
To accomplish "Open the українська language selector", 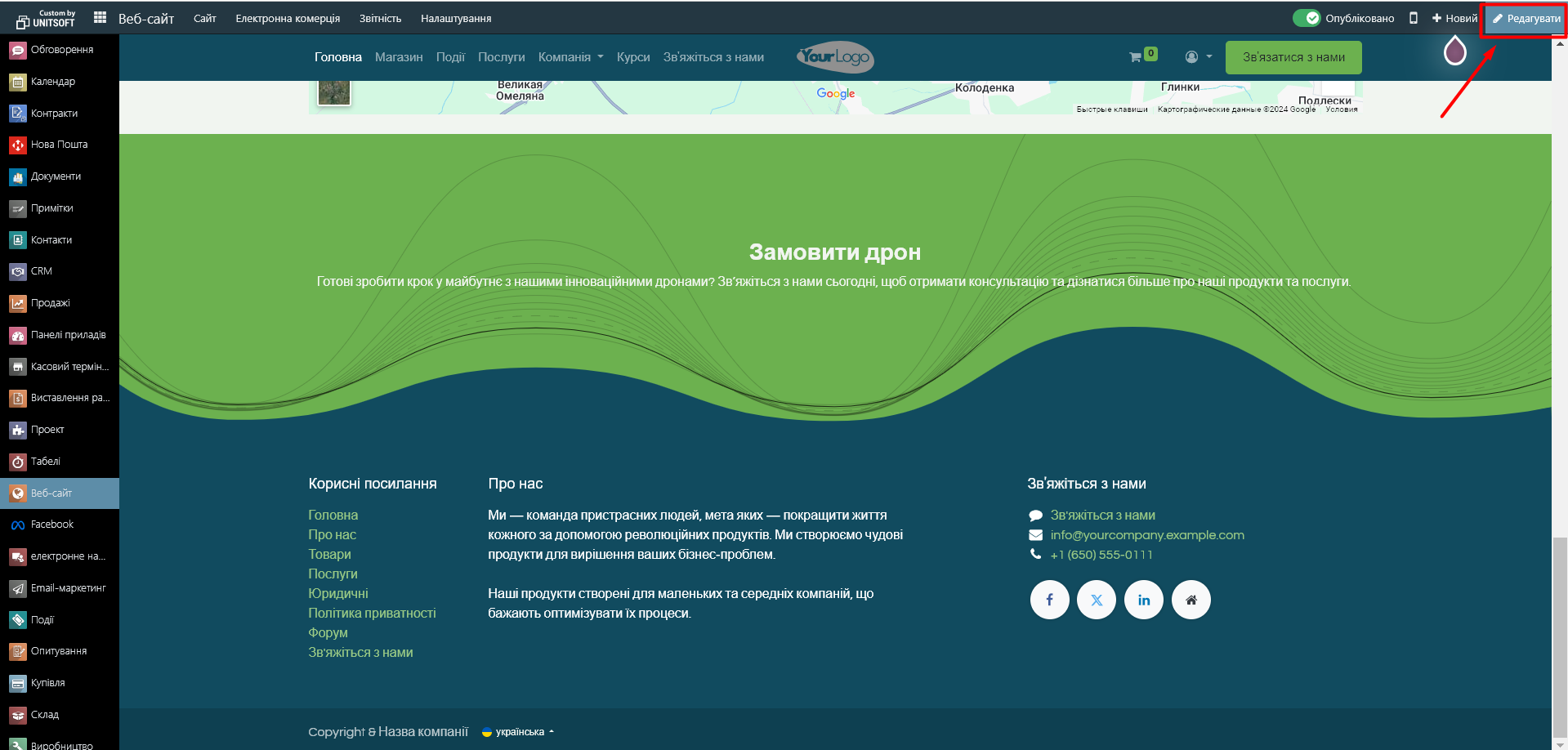I will (x=519, y=732).
